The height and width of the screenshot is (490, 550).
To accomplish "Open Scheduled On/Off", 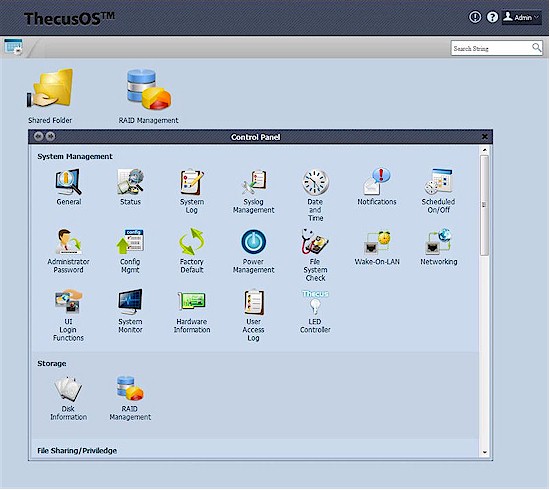I will click(438, 191).
